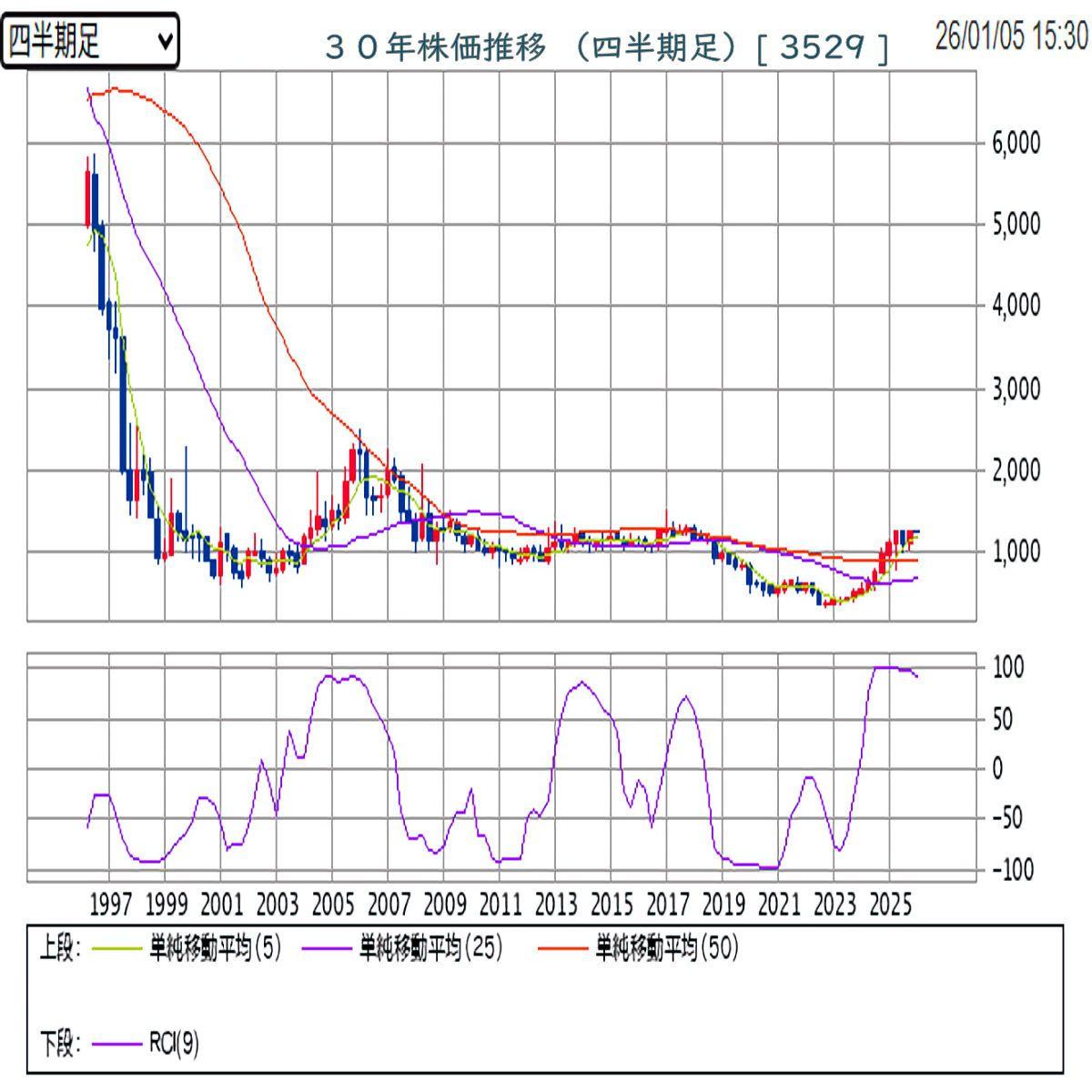Screen dimensions: 1092x1092
Task: Select the 単純移動平均(5) legend label
Action: (215, 949)
